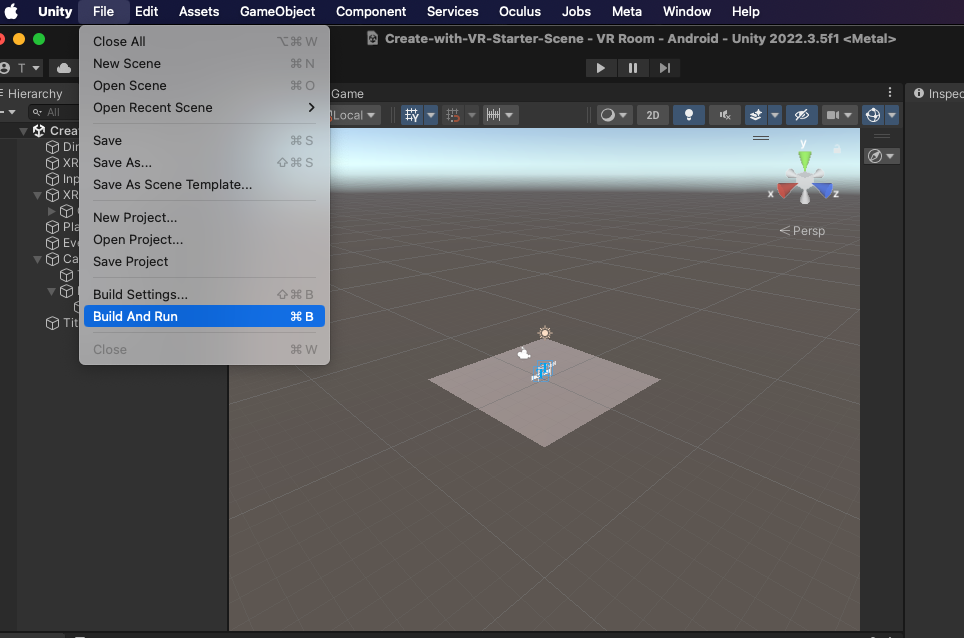This screenshot has width=964, height=638.
Task: Expand Open Recent Scene submenu
Action: pyautogui.click(x=204, y=108)
